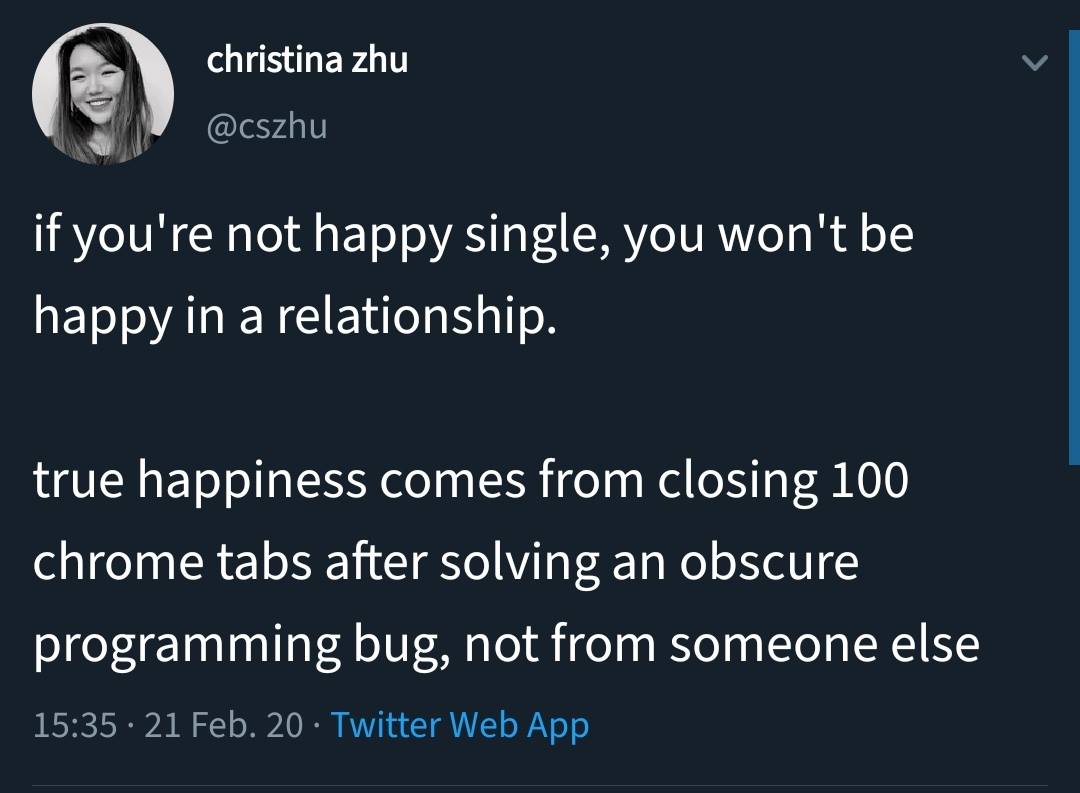Click the words "someone else" in tweet
The height and width of the screenshot is (793, 1080).
(824, 644)
